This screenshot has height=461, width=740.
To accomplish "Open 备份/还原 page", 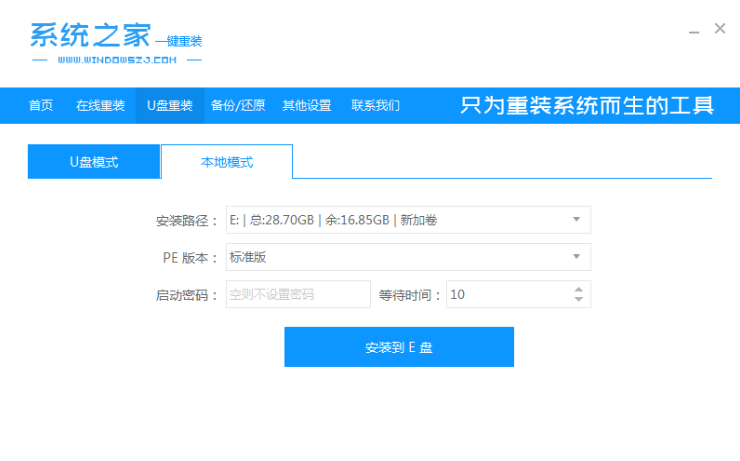I will tap(238, 105).
